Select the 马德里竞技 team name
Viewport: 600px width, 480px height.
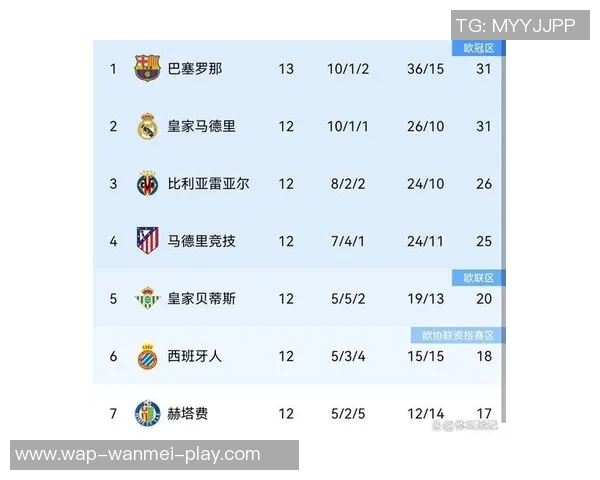point(202,241)
